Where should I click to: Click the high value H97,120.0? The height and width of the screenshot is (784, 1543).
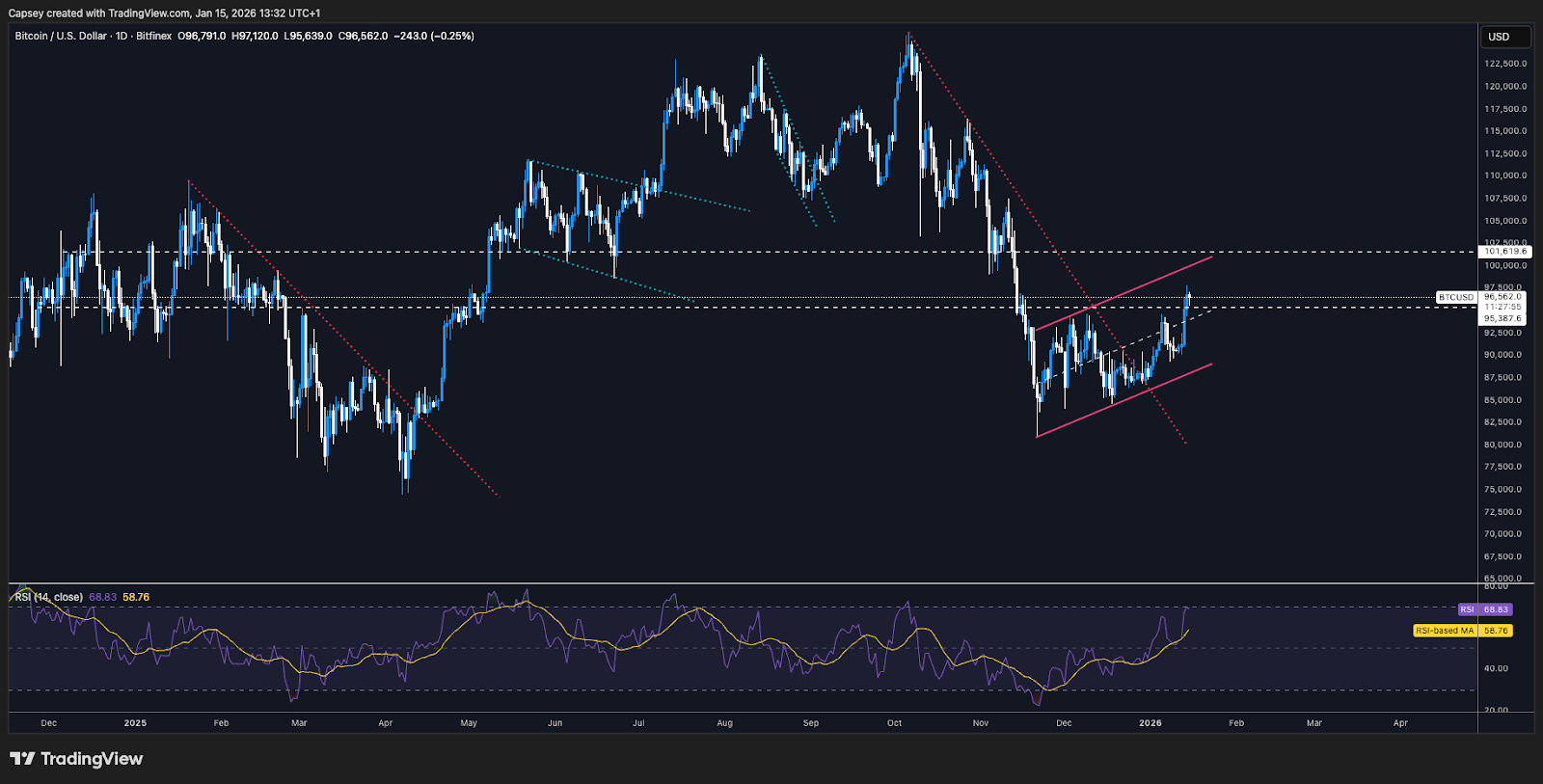[255, 36]
